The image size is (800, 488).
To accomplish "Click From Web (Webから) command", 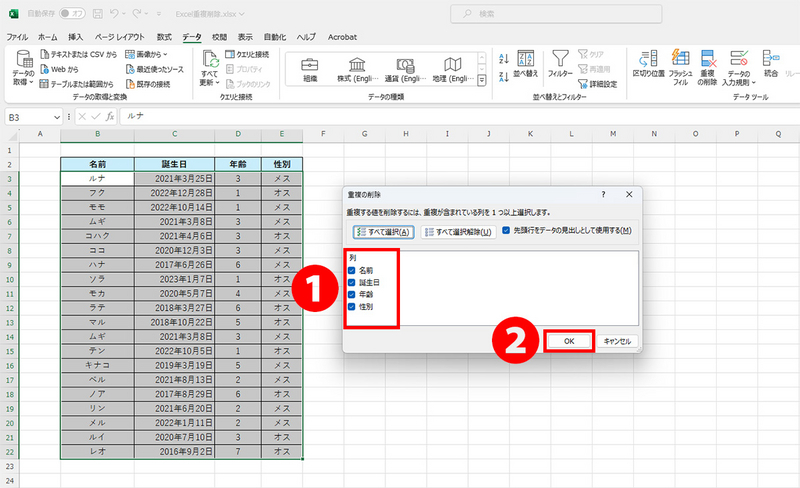I will tap(59, 69).
